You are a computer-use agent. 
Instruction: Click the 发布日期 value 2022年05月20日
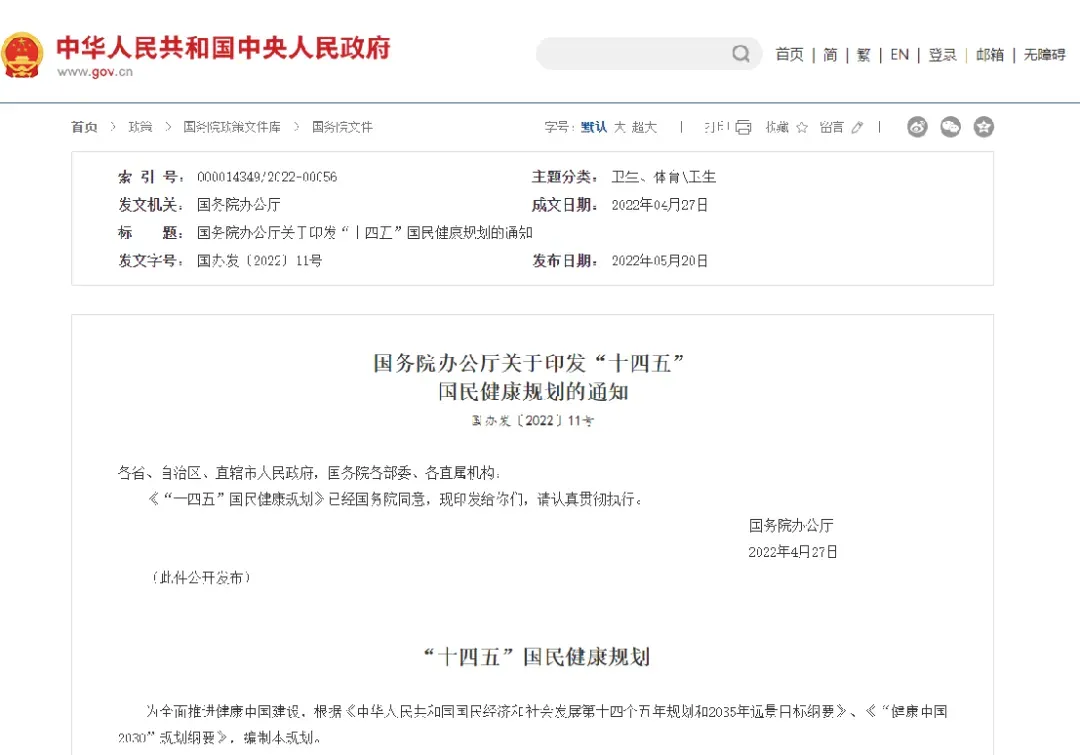click(660, 261)
